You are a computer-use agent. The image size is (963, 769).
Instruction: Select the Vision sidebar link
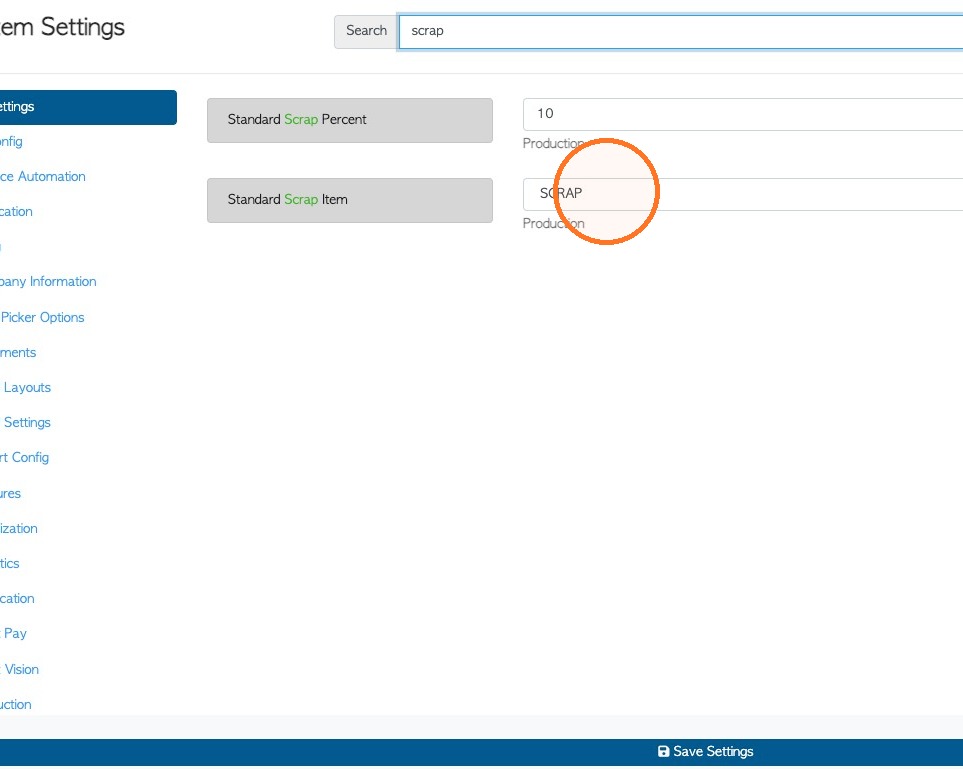(20, 669)
